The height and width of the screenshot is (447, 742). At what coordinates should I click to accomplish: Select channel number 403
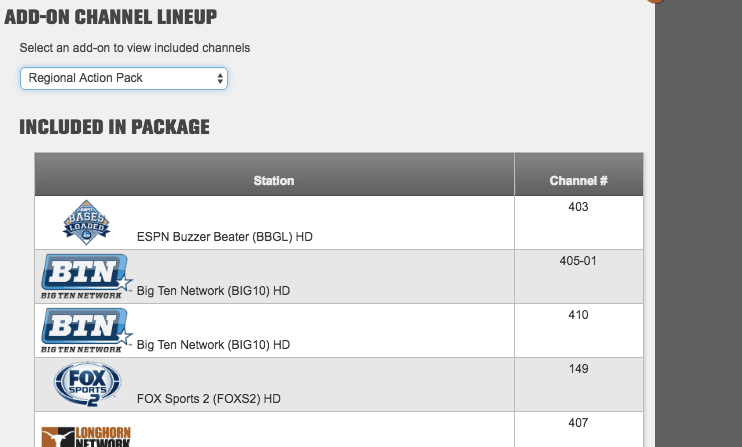click(x=578, y=207)
